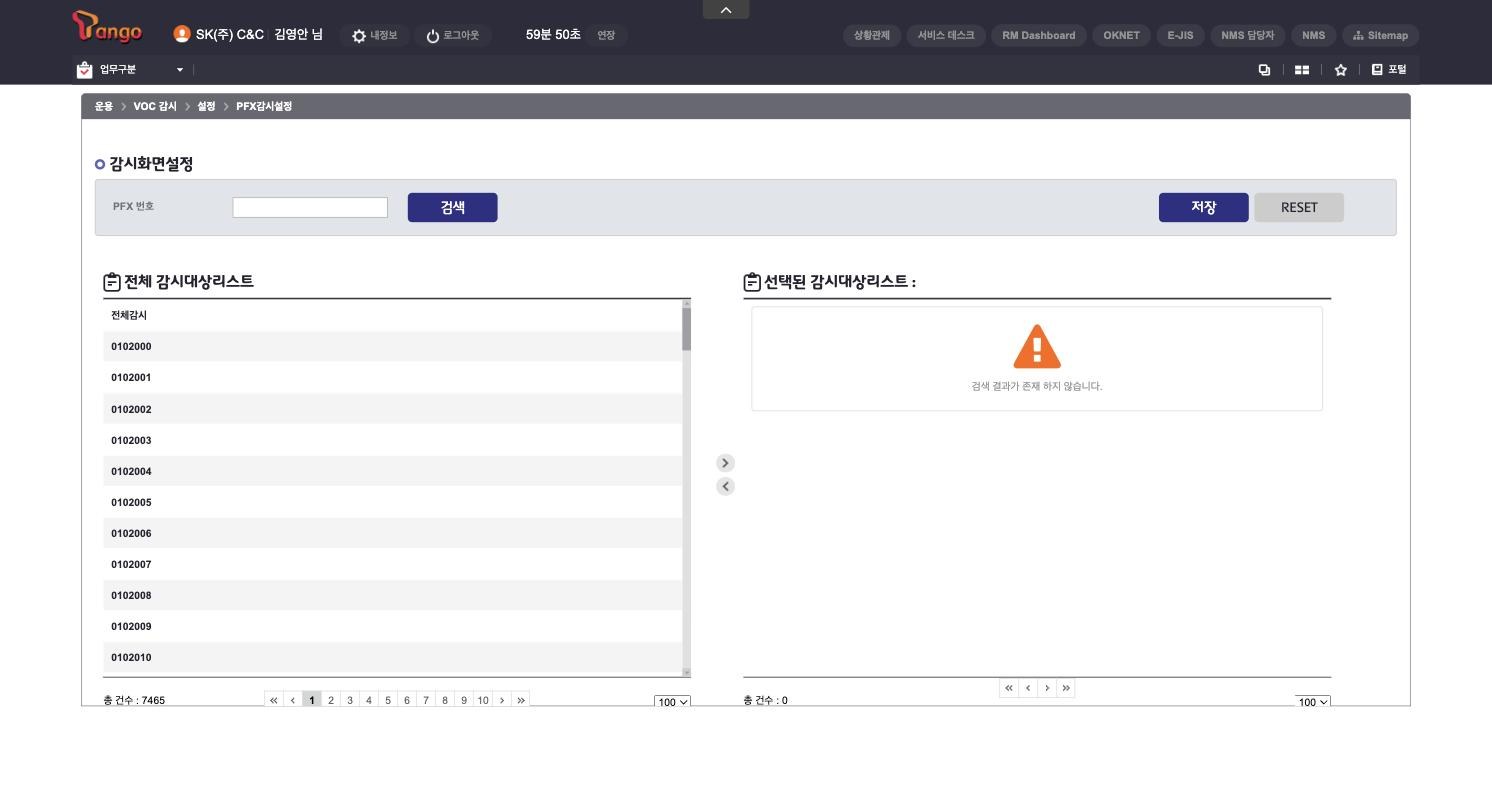Viewport: 1492px width, 812px height.
Task: Click the RESET button
Action: [x=1299, y=207]
